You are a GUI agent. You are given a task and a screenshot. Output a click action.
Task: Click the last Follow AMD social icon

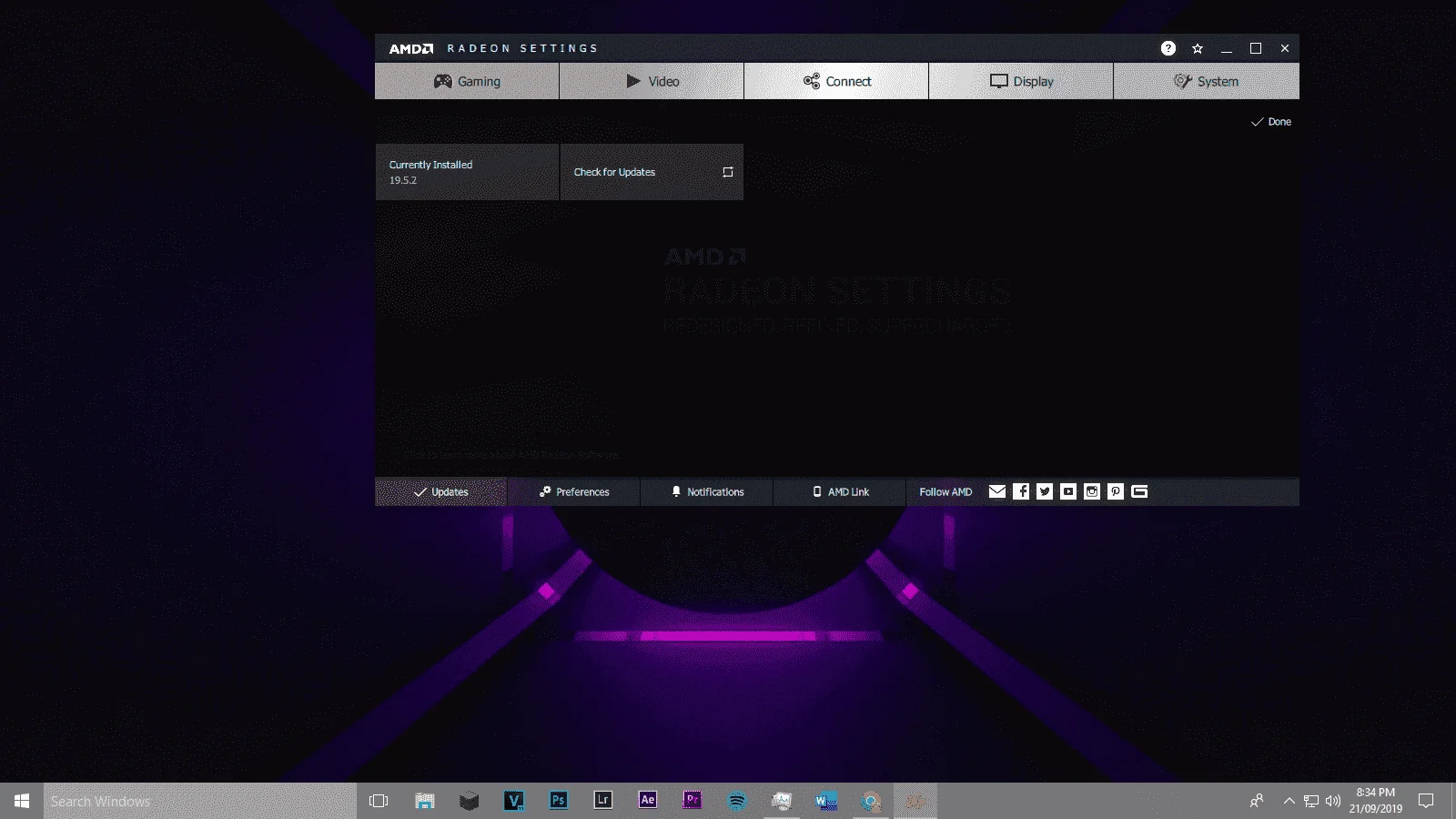coord(1139,491)
